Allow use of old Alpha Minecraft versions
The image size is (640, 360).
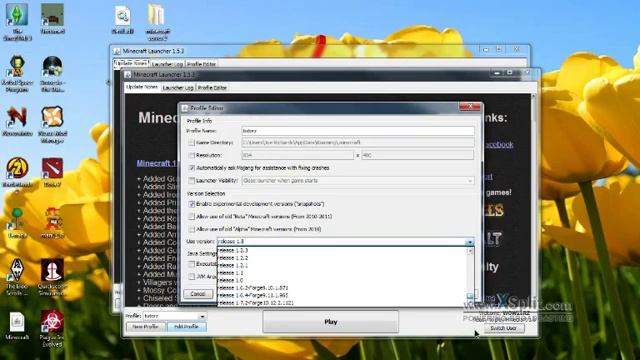coord(191,229)
